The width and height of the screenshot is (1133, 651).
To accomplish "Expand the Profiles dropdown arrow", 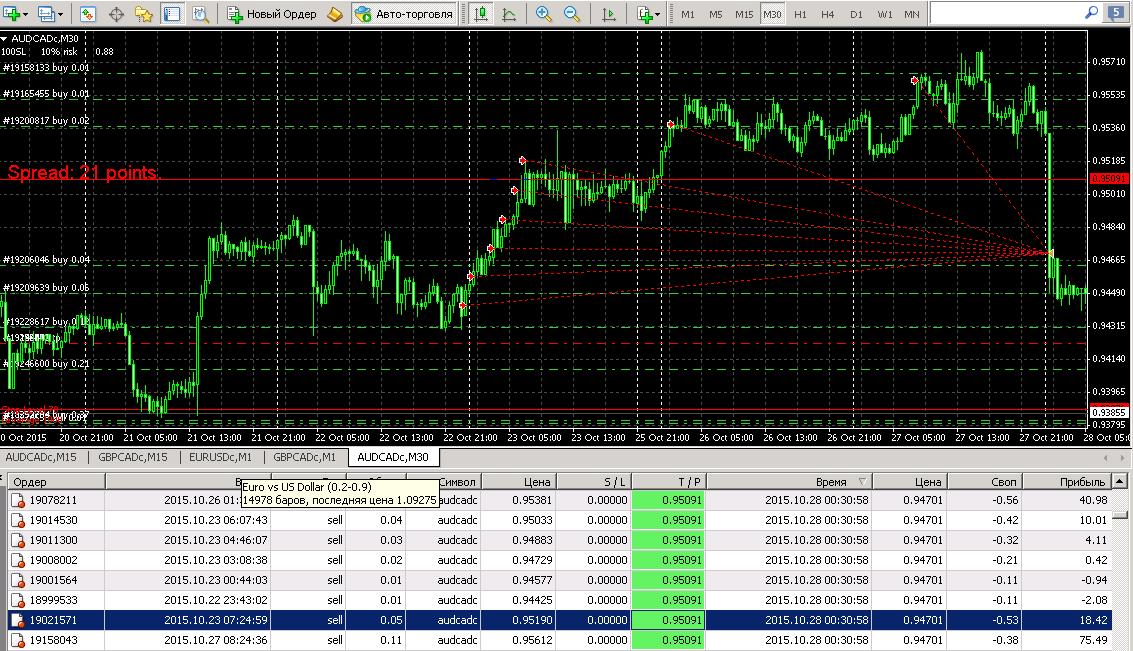I will pos(60,14).
